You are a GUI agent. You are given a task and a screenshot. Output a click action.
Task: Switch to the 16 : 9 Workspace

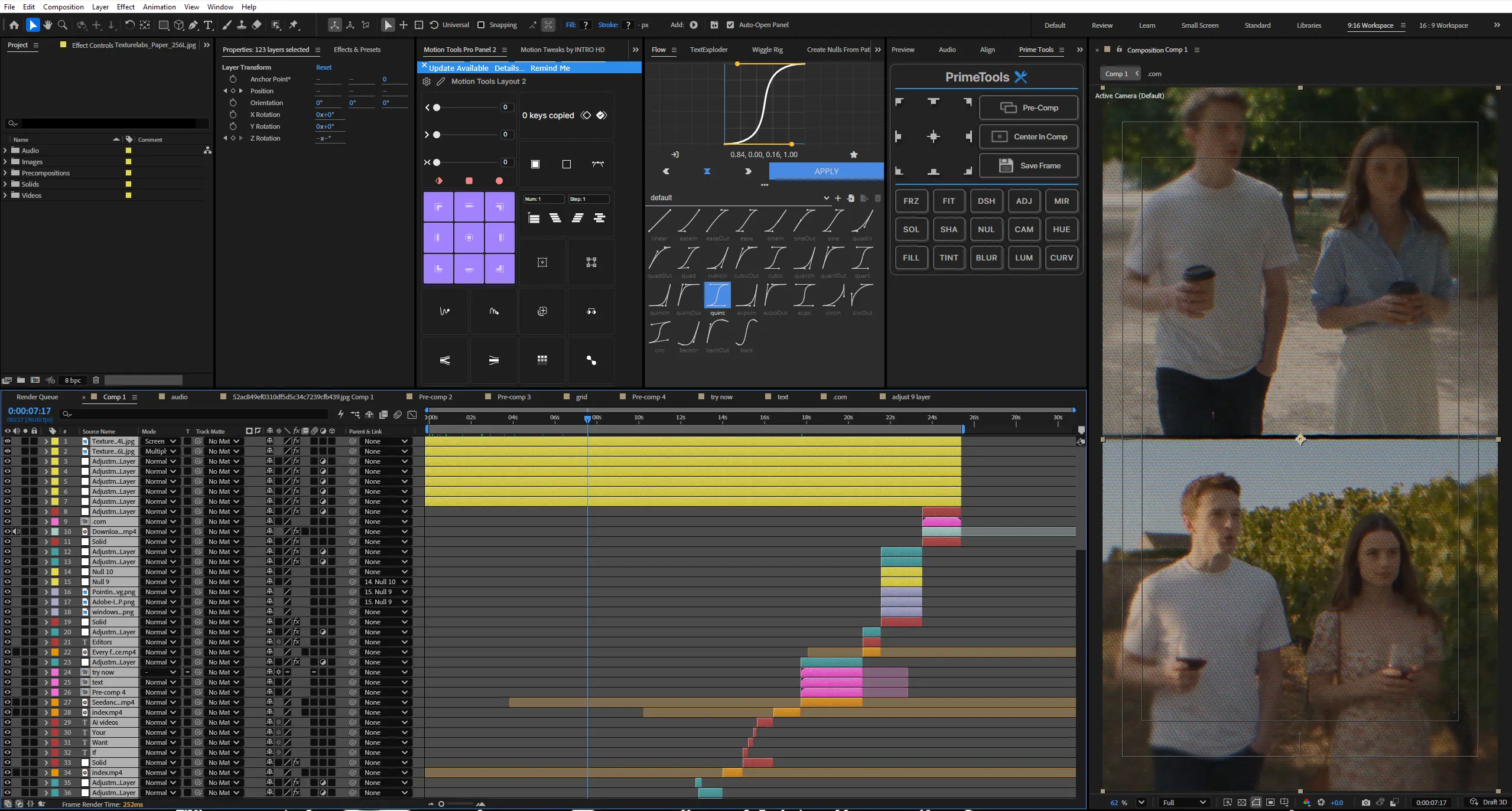[1443, 25]
